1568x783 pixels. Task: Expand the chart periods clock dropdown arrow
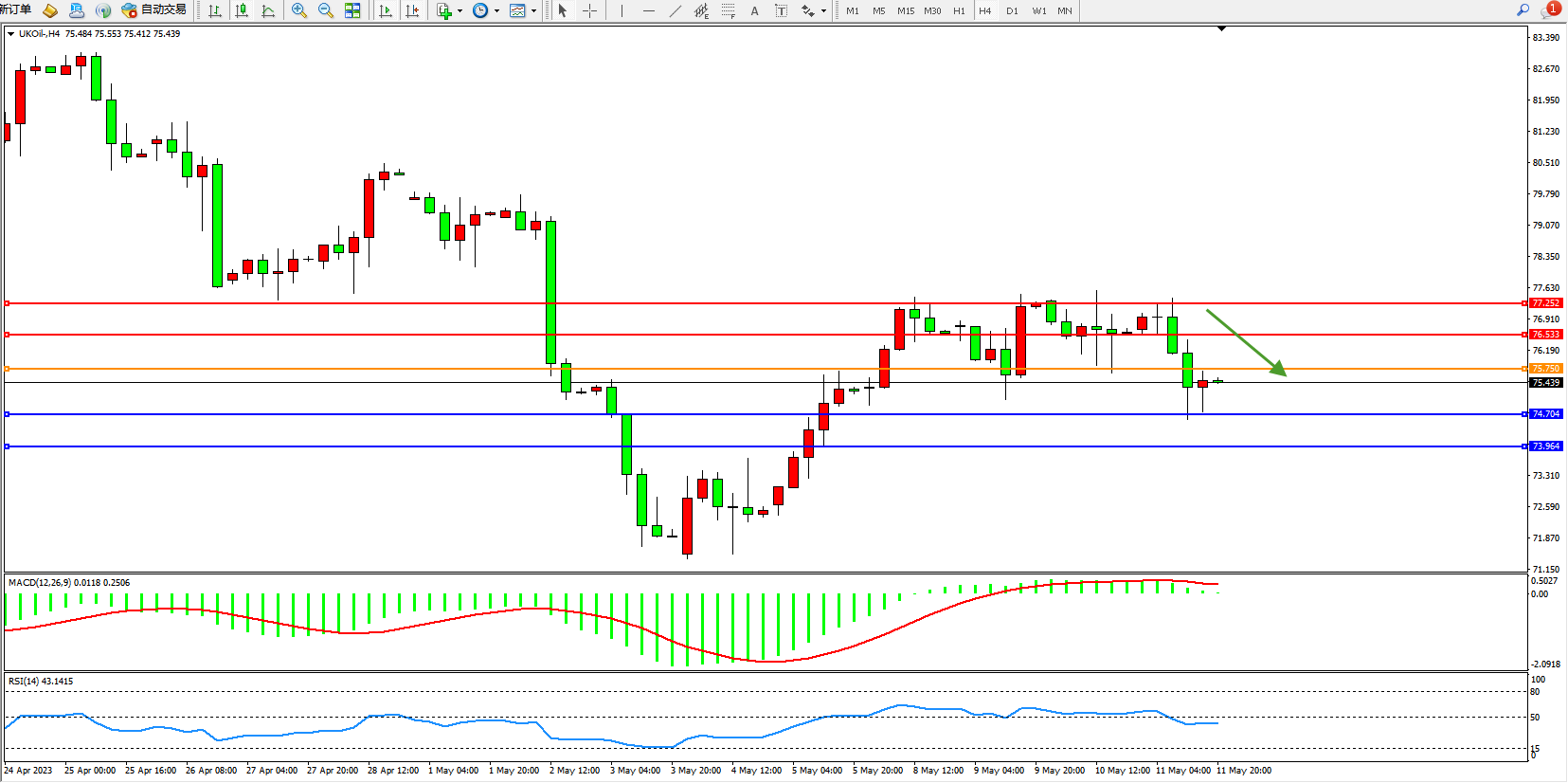pos(496,11)
